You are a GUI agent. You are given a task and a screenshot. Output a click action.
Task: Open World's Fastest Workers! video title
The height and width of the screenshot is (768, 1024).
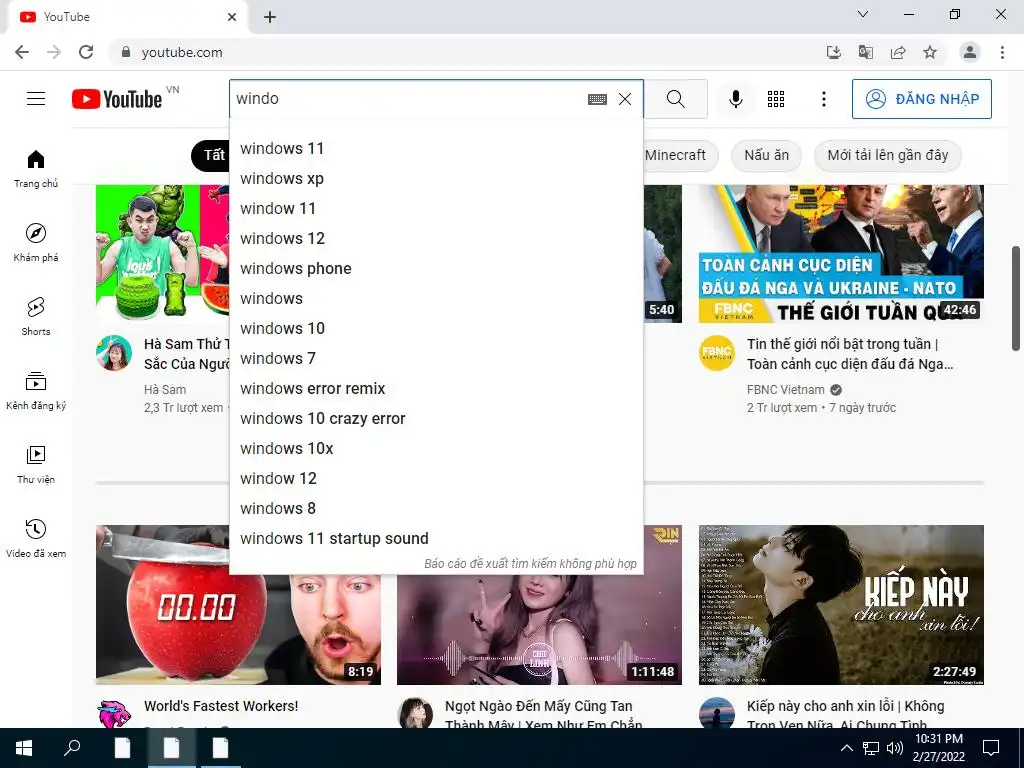coord(221,706)
